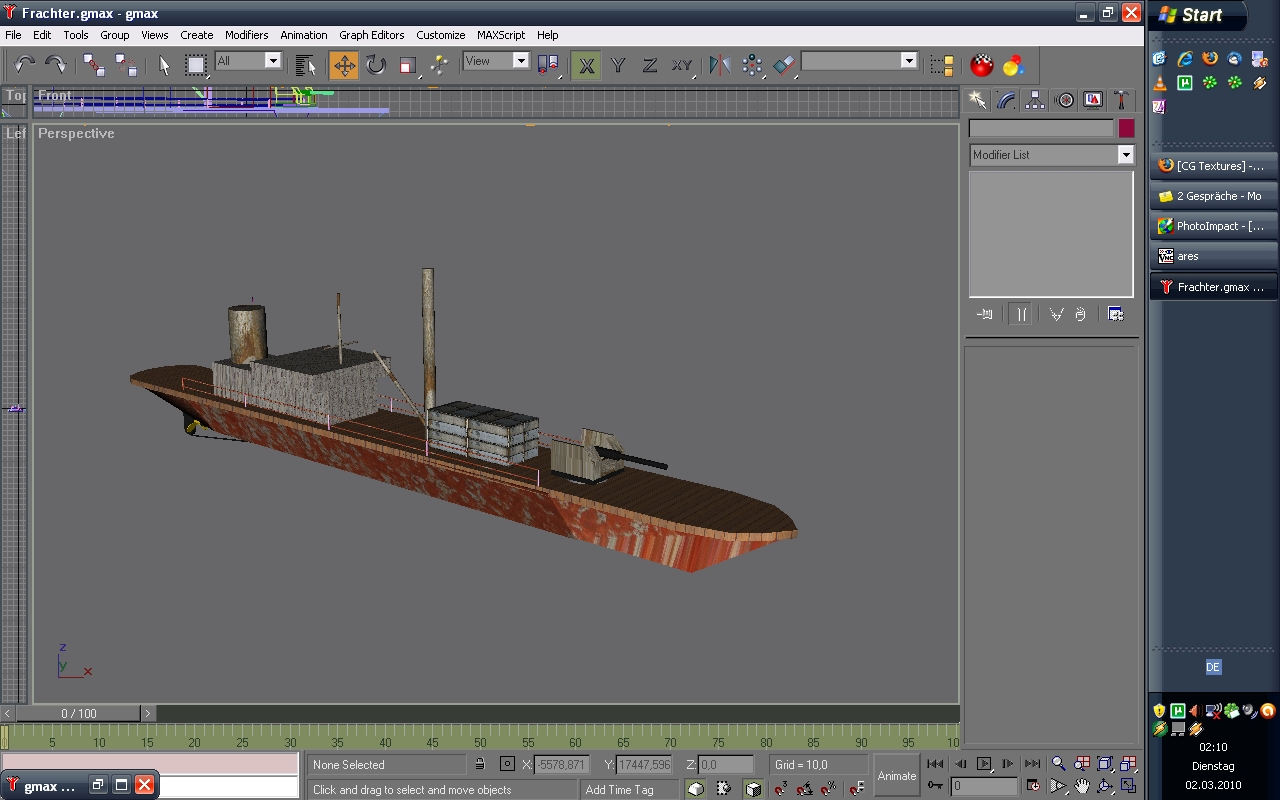The width and height of the screenshot is (1280, 800).
Task: Click the Min/Max Toggle viewport control
Action: click(1128, 787)
